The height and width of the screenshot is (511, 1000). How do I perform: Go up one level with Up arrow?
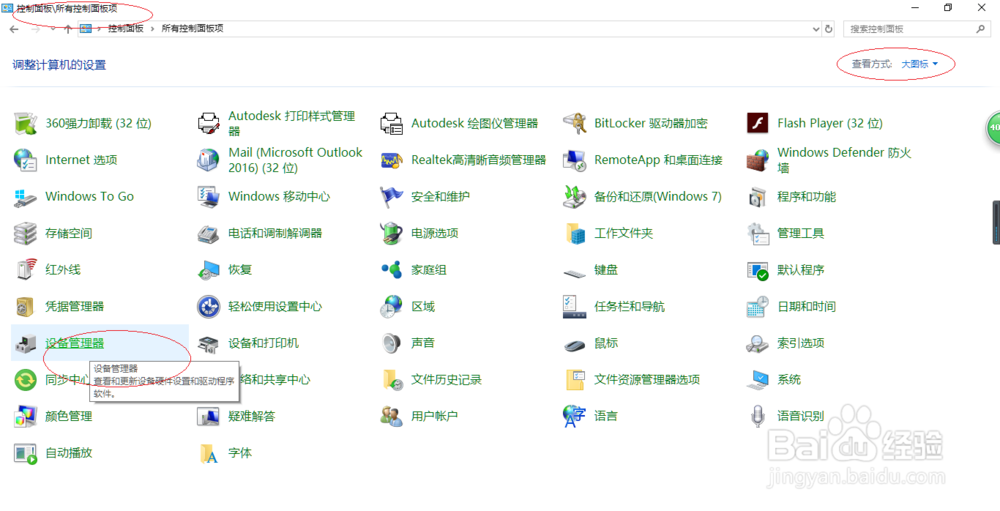(x=67, y=29)
